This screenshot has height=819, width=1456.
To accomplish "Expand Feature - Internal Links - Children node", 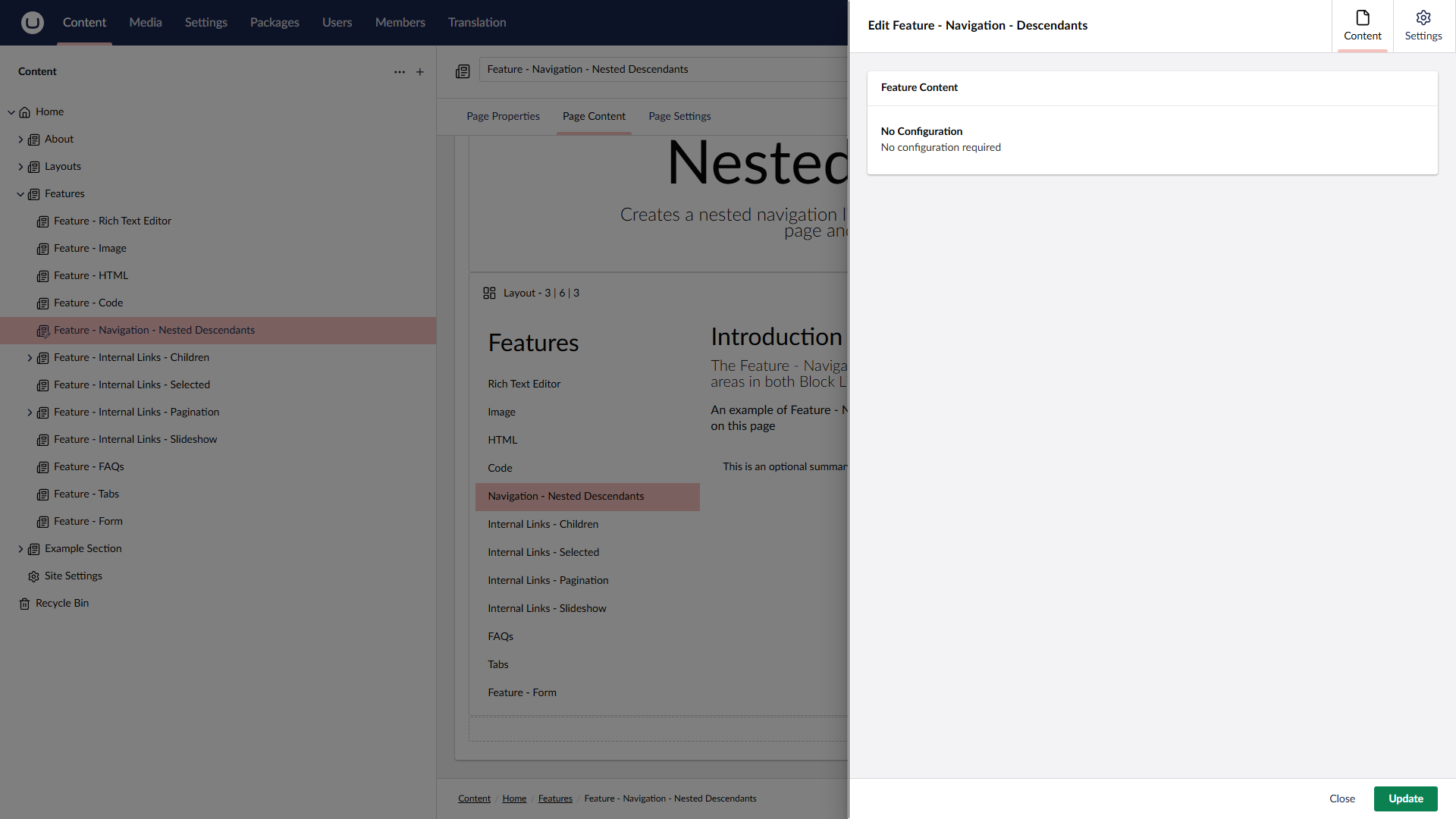I will point(30,358).
